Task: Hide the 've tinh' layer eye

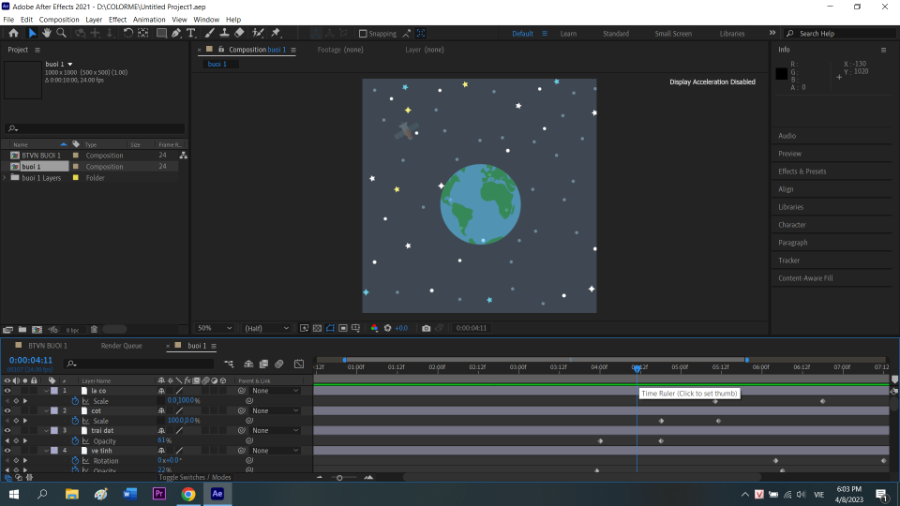Action: tap(7, 450)
